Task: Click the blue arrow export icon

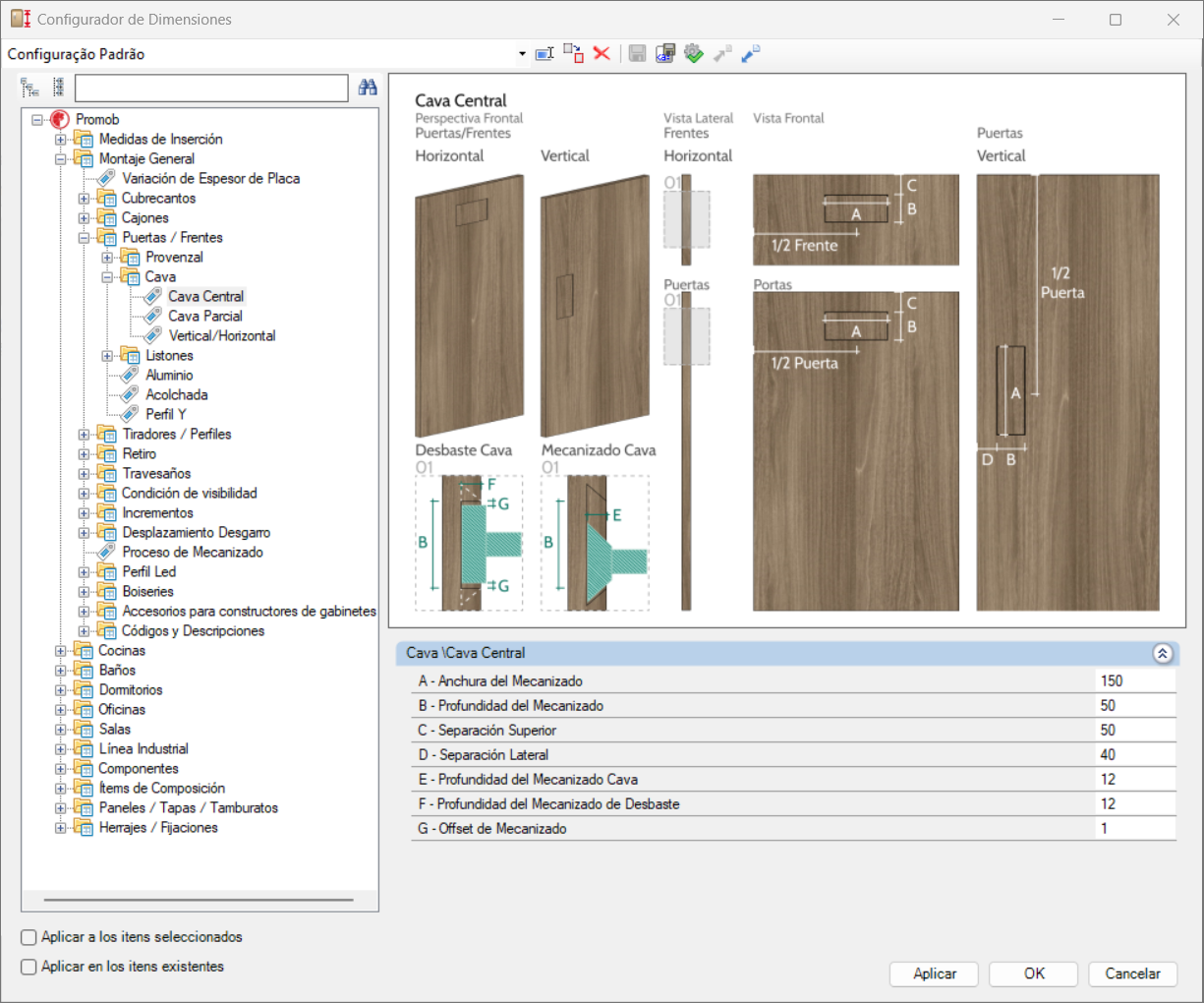Action: tap(751, 54)
